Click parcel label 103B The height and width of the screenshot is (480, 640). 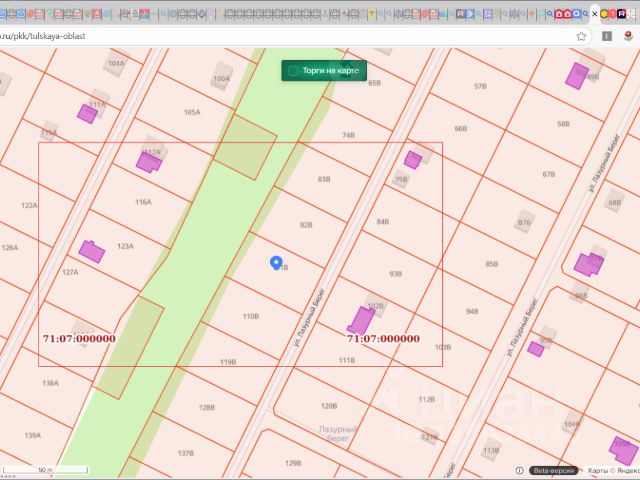[443, 347]
